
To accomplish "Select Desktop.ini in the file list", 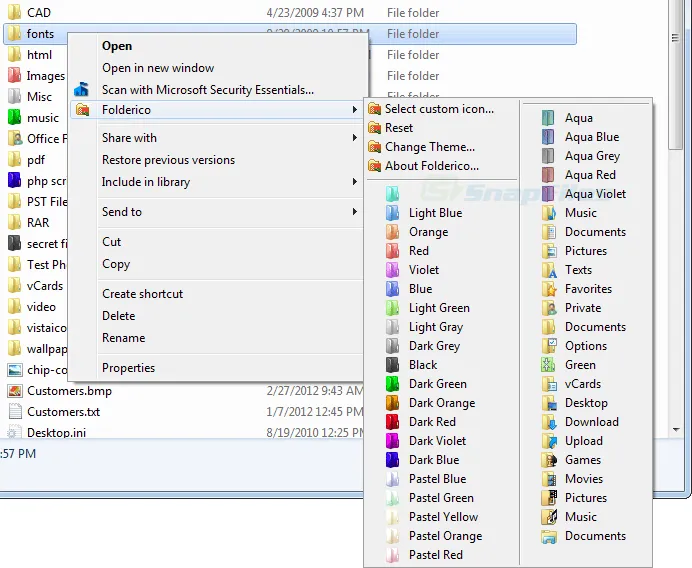I will click(x=56, y=433).
